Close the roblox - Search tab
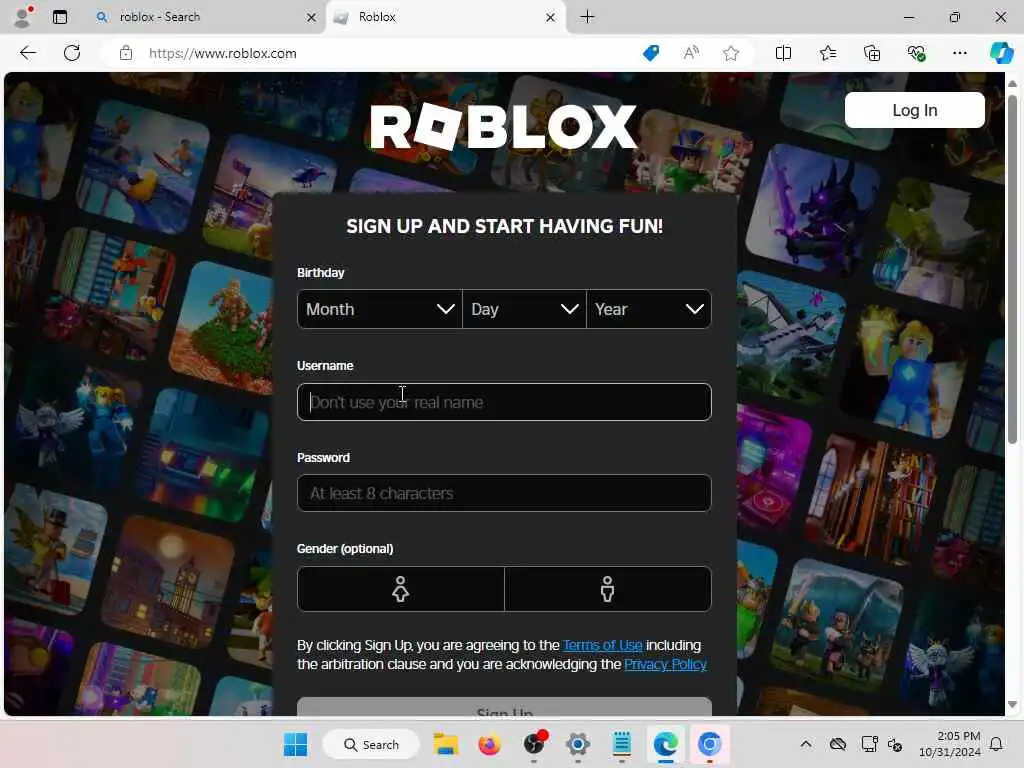1024x768 pixels. pos(312,18)
